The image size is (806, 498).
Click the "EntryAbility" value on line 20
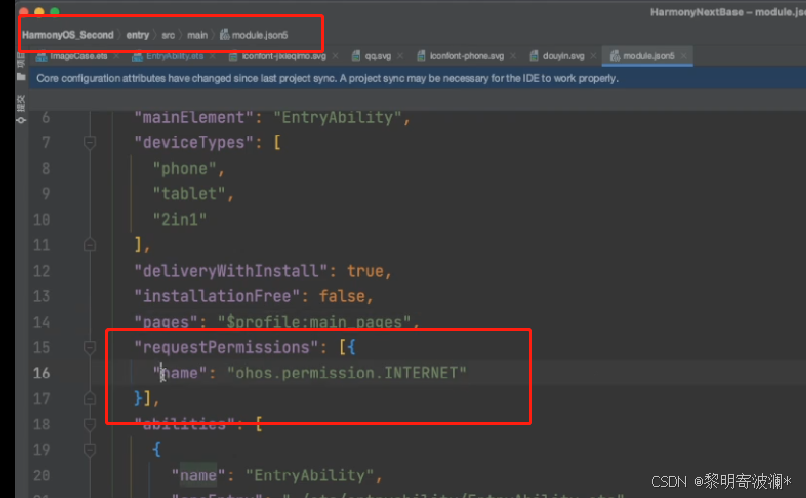(310, 475)
